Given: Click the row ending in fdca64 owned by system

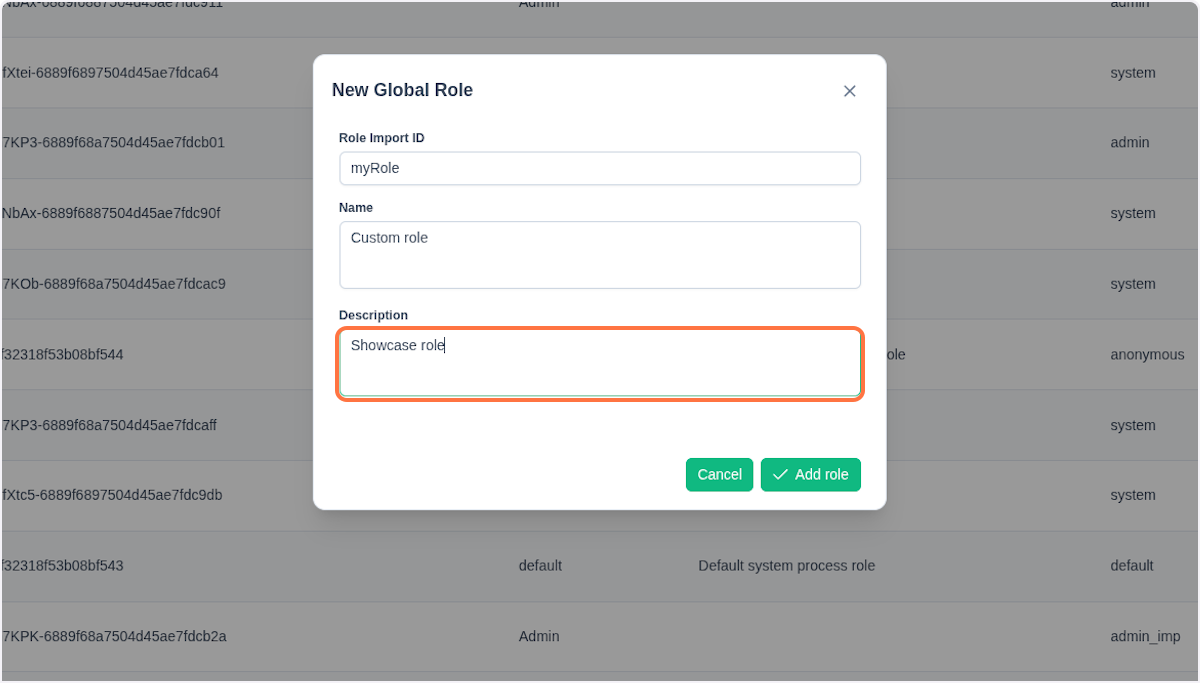Looking at the screenshot, I should (150, 73).
